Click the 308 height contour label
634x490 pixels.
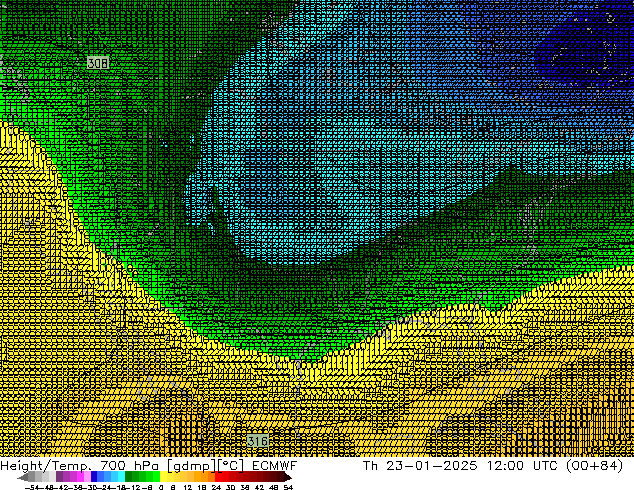pyautogui.click(x=98, y=63)
